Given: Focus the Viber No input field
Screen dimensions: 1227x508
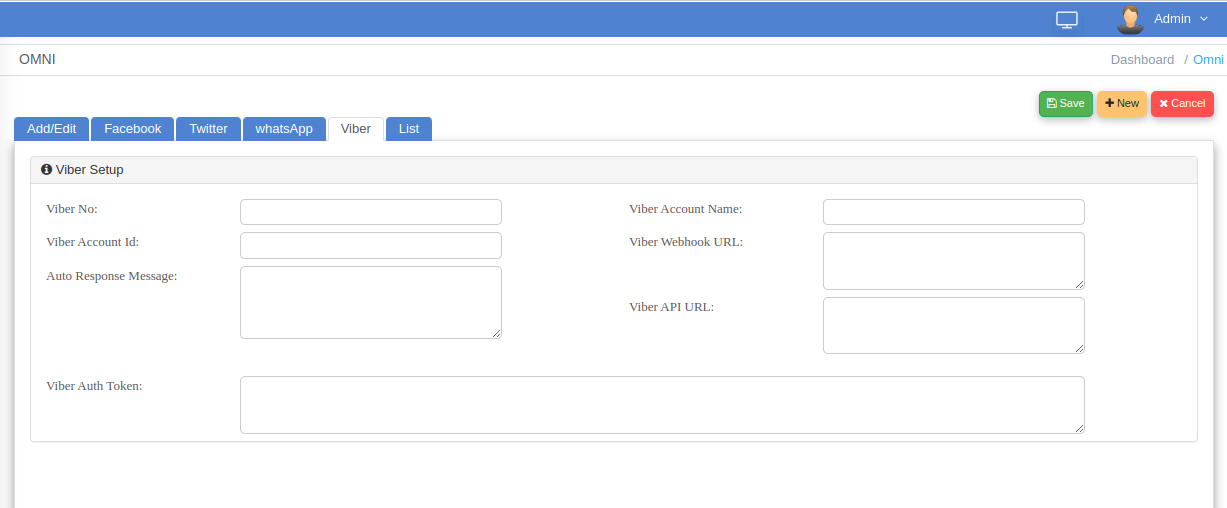Looking at the screenshot, I should point(370,212).
